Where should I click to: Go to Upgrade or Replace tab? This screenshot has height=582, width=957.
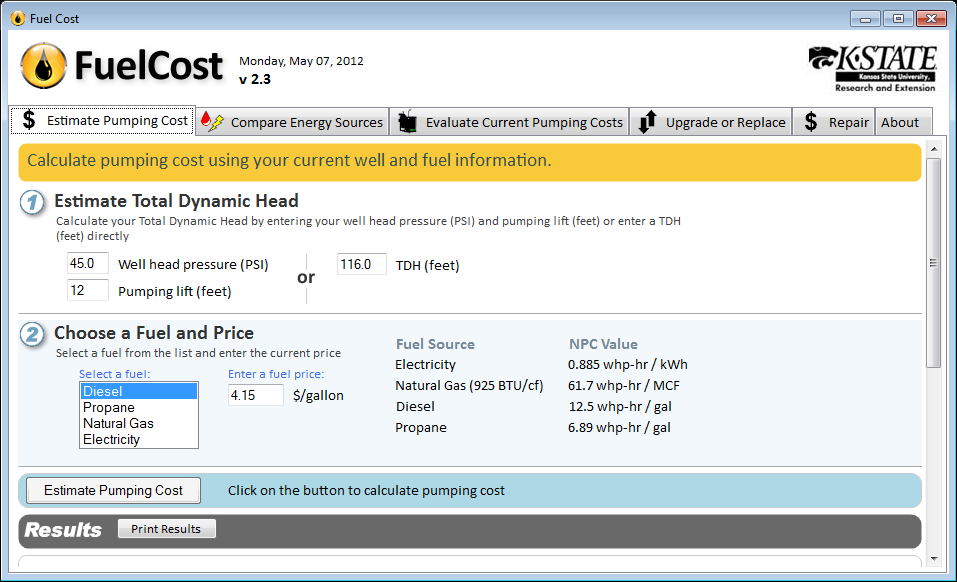(x=711, y=122)
